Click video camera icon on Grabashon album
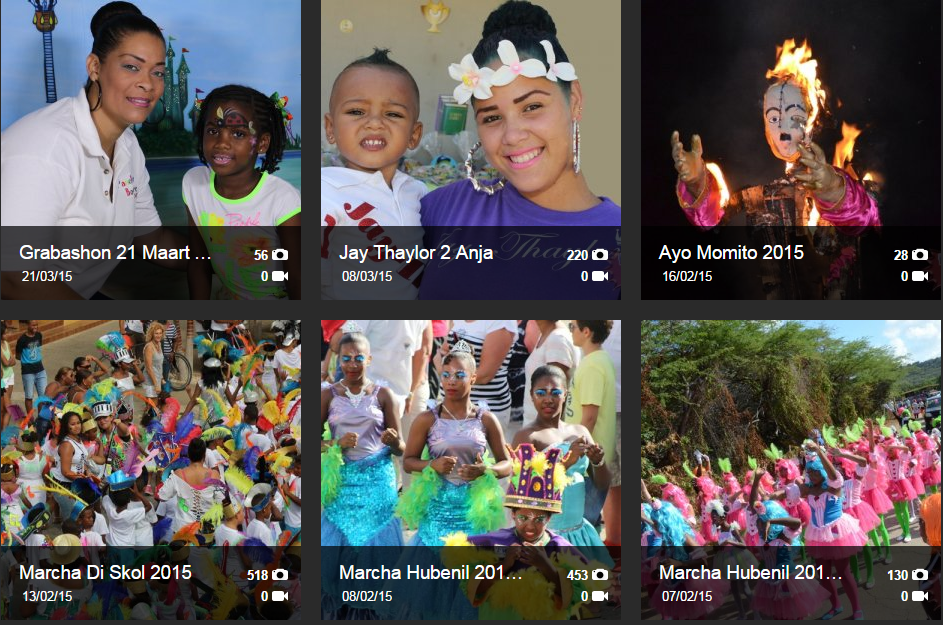 280,276
